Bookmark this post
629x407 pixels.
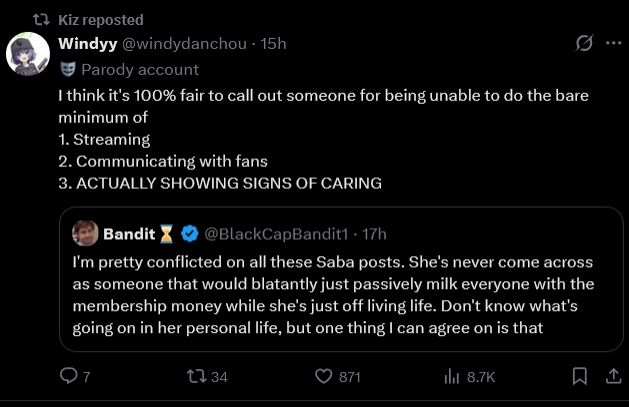[579, 376]
